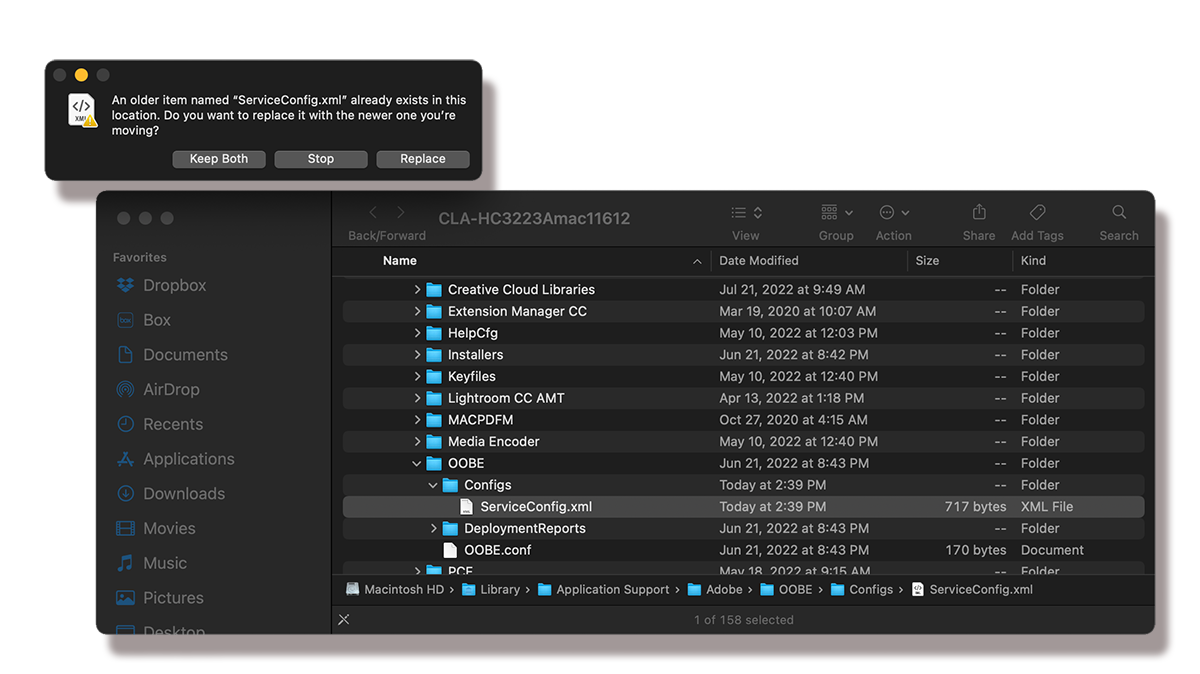Go to Library in the path bar
Viewport: 1200px width, 674px height.
coord(491,590)
